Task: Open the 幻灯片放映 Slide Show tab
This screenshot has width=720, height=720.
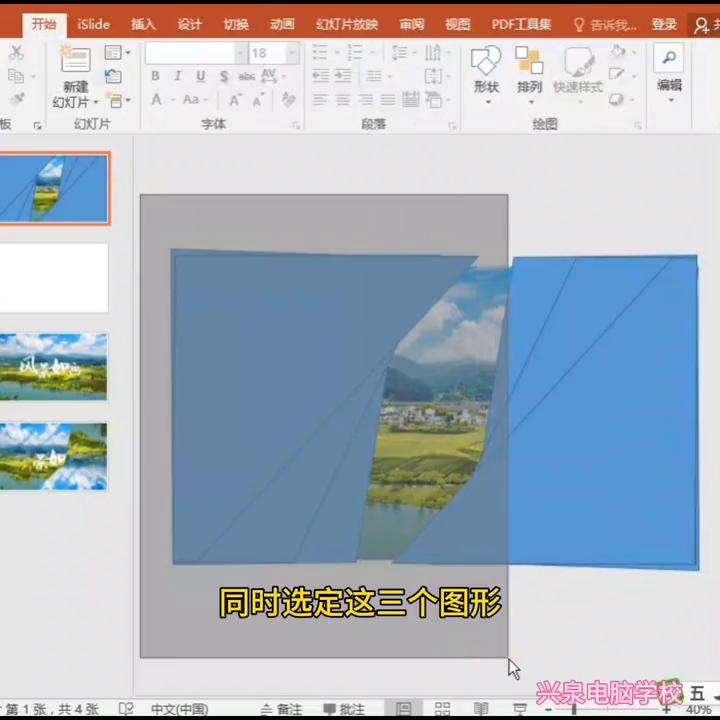Action: [x=347, y=24]
